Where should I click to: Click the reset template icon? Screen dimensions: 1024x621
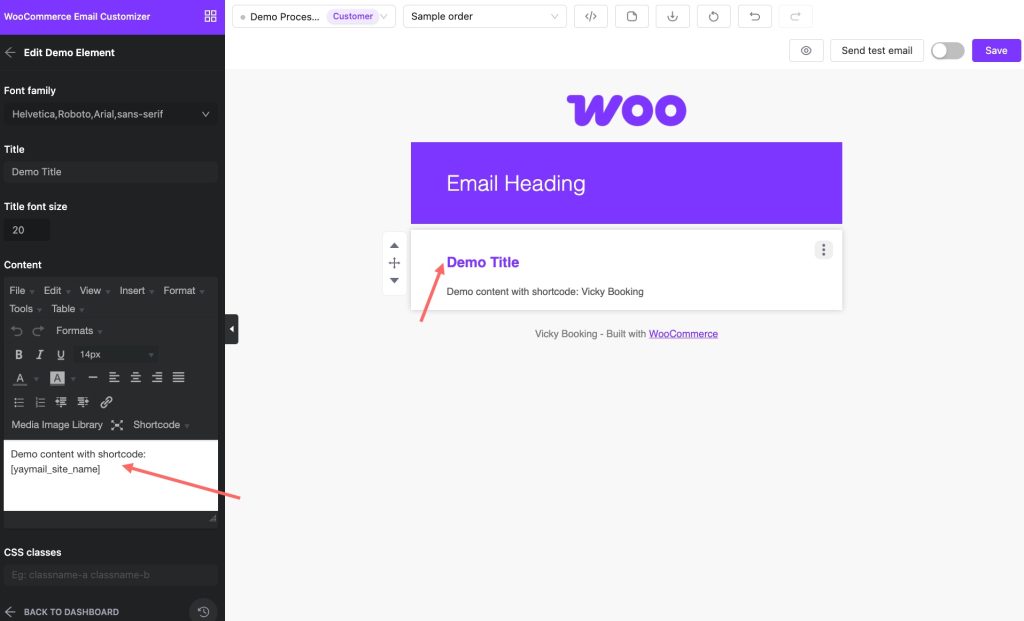tap(713, 16)
